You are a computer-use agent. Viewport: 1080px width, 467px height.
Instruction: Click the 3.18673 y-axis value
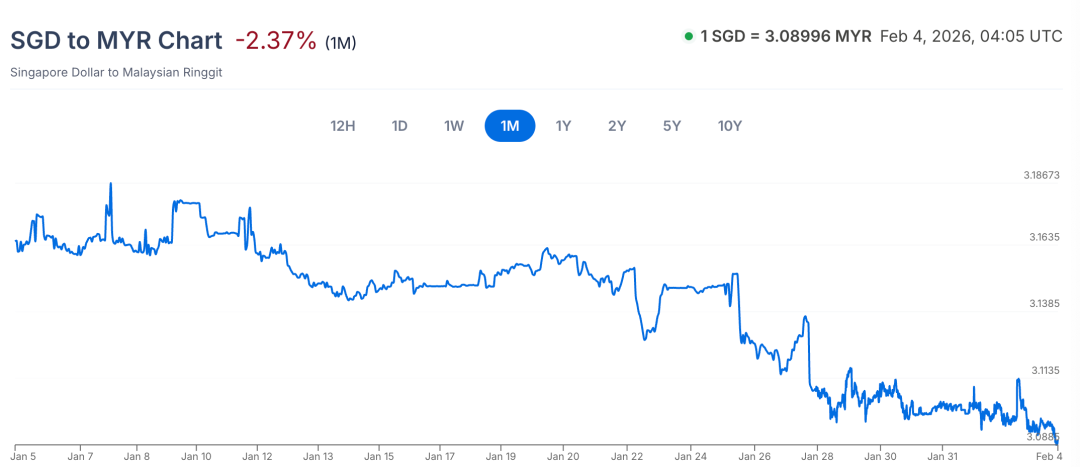coord(1041,175)
